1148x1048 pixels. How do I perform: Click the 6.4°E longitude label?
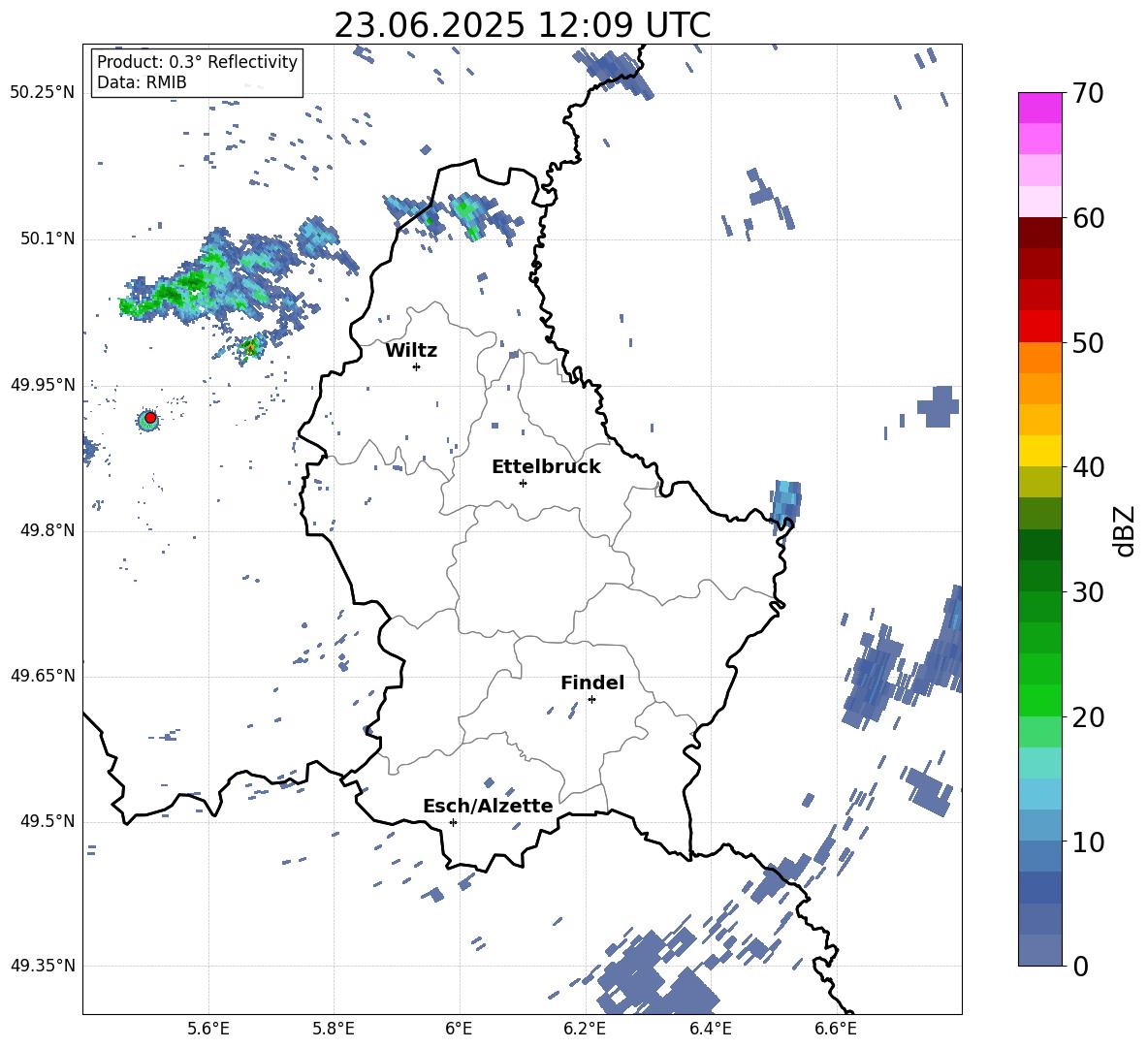pos(710,1029)
